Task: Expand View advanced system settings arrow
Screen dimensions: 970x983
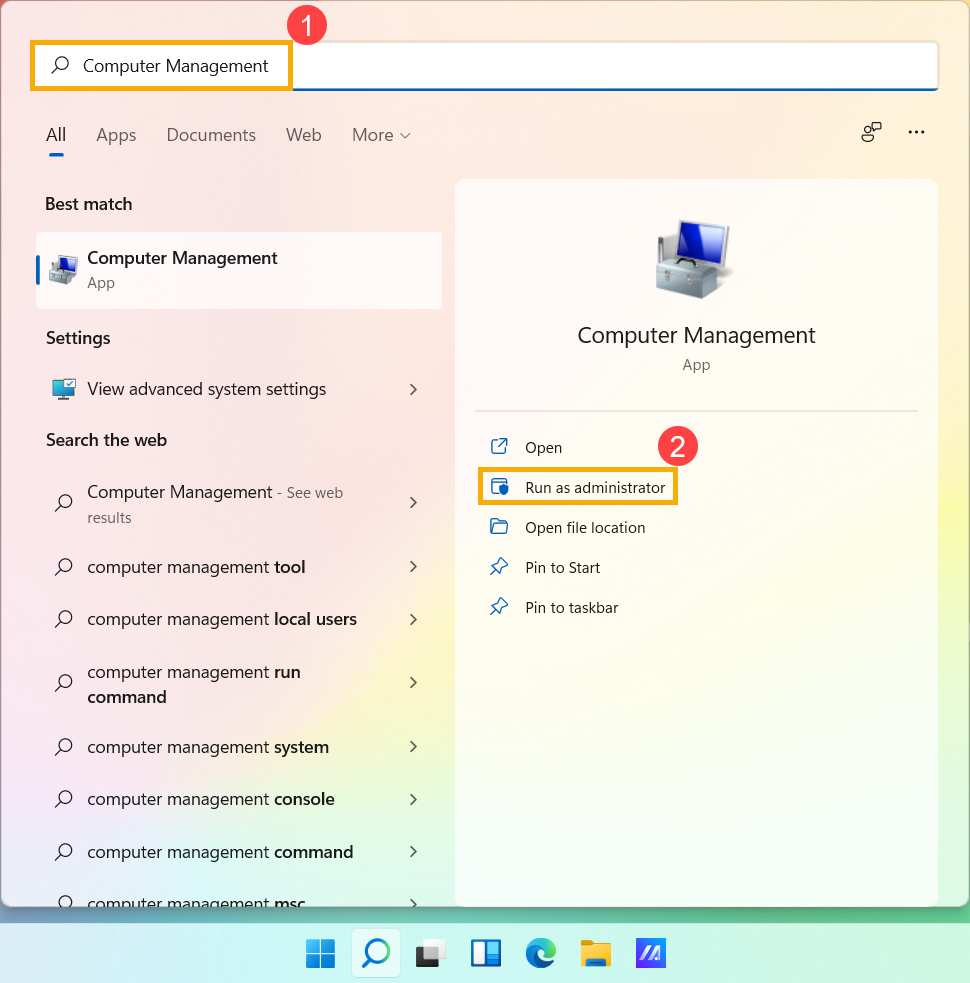Action: click(x=413, y=389)
